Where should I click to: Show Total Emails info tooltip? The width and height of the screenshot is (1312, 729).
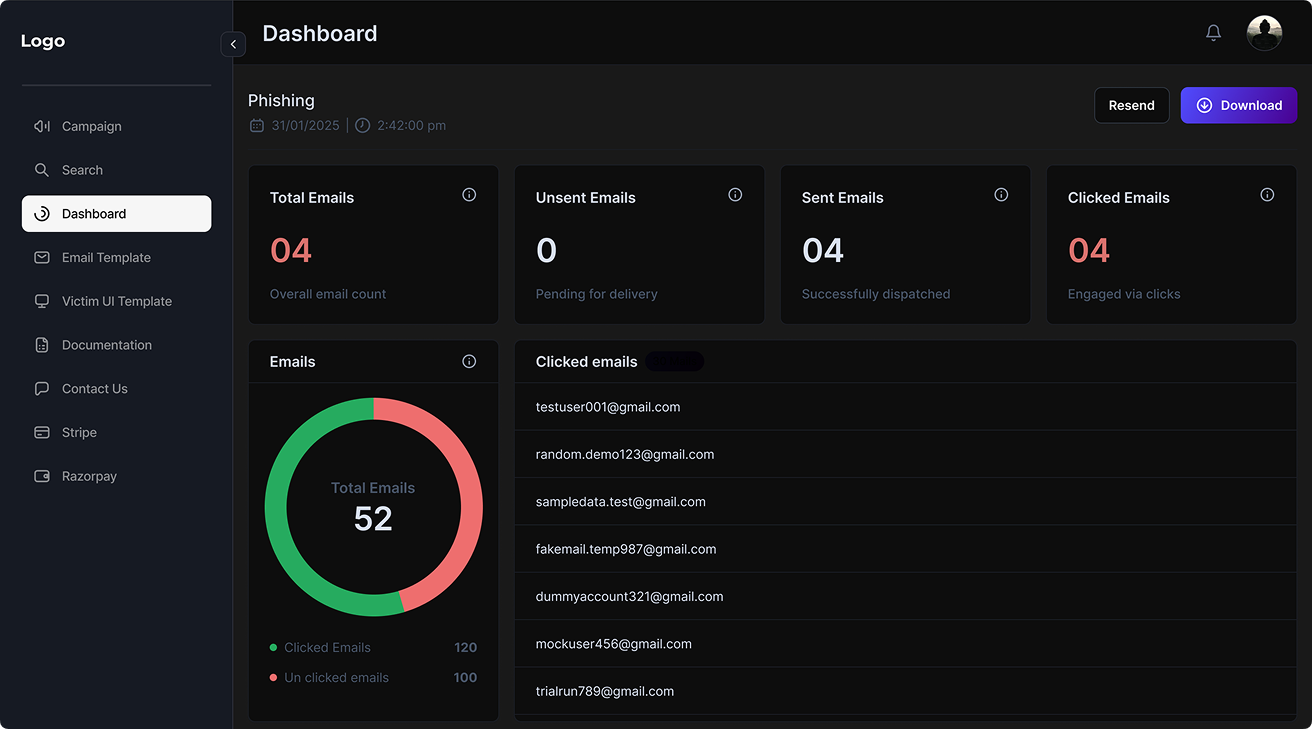469,194
